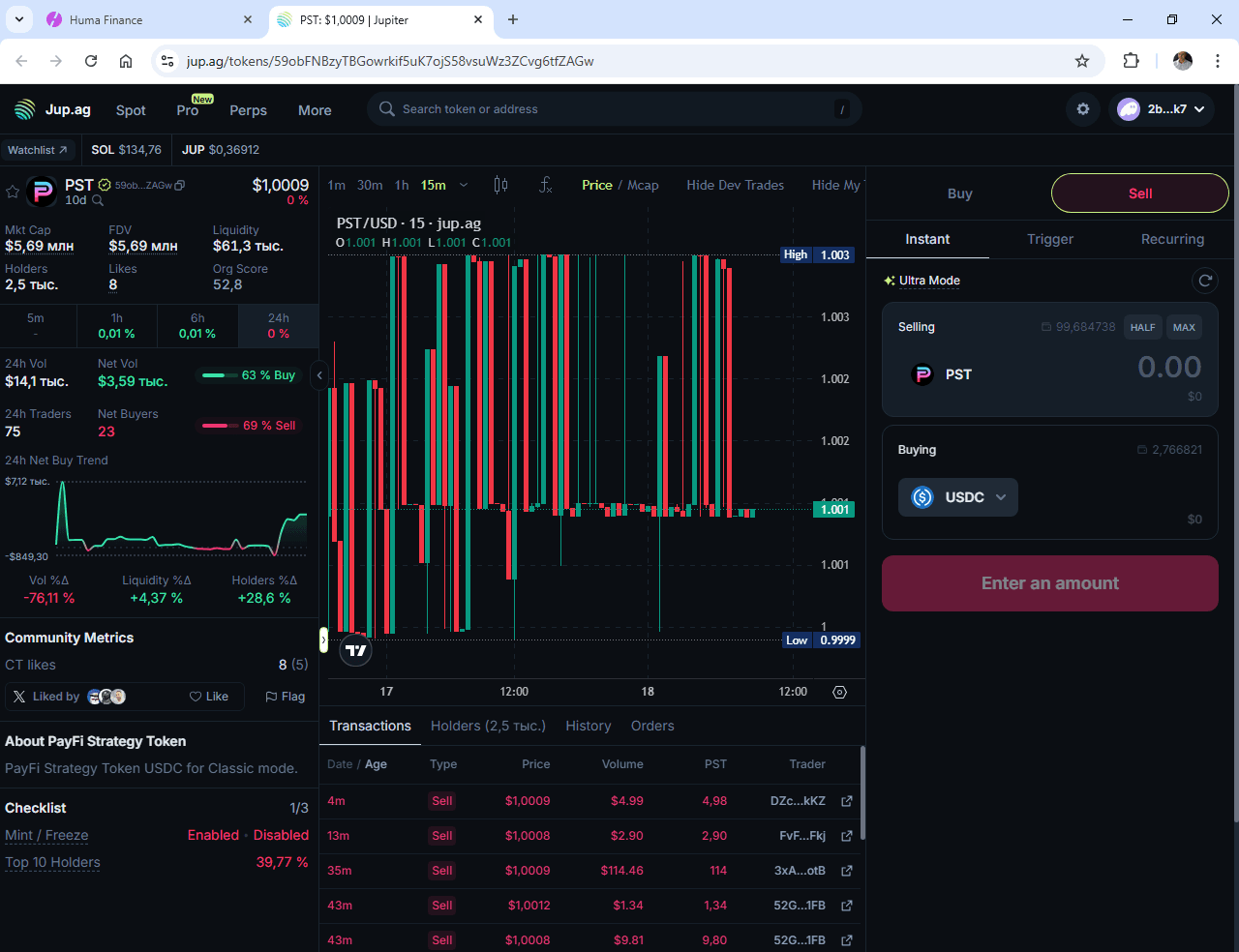Go to Spot in navigation
Image resolution: width=1239 pixels, height=952 pixels.
131,110
